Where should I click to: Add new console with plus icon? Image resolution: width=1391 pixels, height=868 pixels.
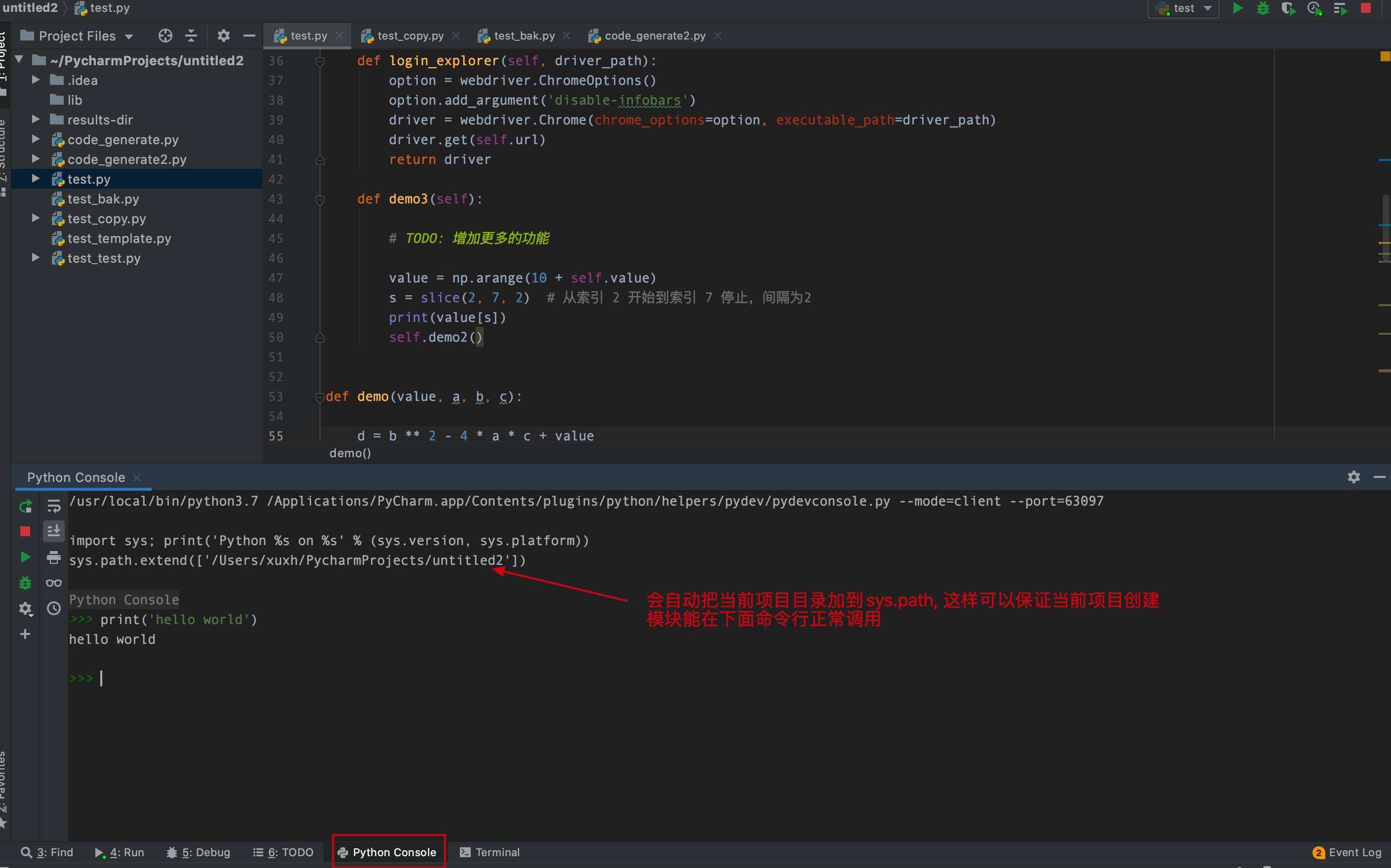pyautogui.click(x=25, y=634)
